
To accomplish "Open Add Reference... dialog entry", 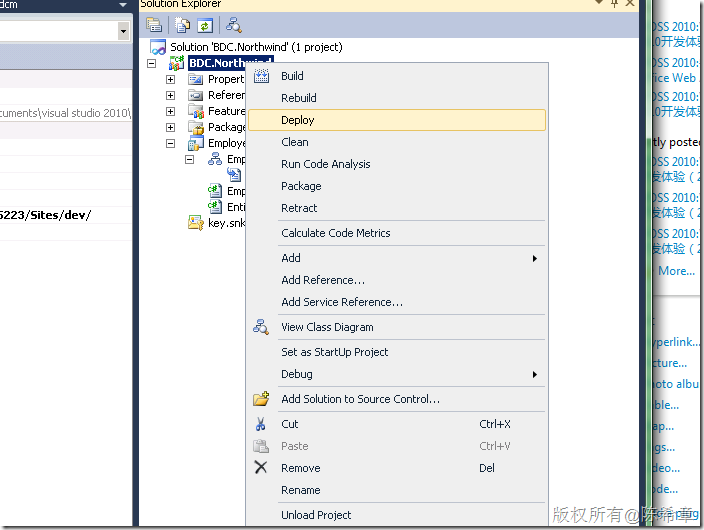I will (397, 280).
